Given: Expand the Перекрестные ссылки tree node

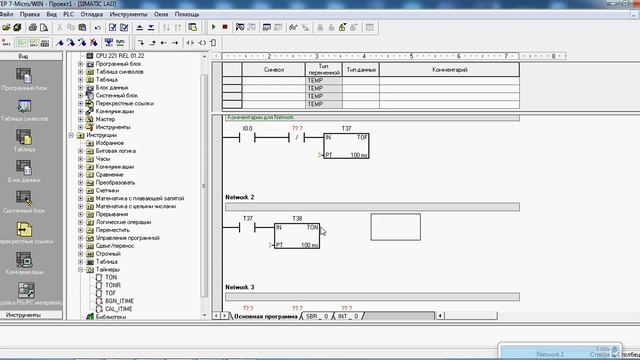Looking at the screenshot, I should click(x=80, y=104).
